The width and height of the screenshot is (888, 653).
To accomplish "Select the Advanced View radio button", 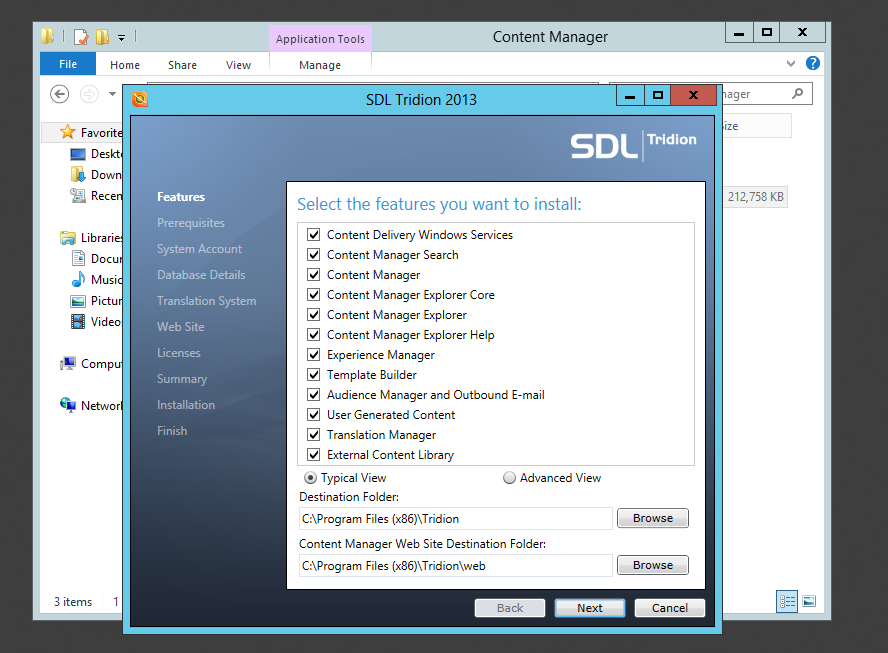I will click(x=510, y=478).
